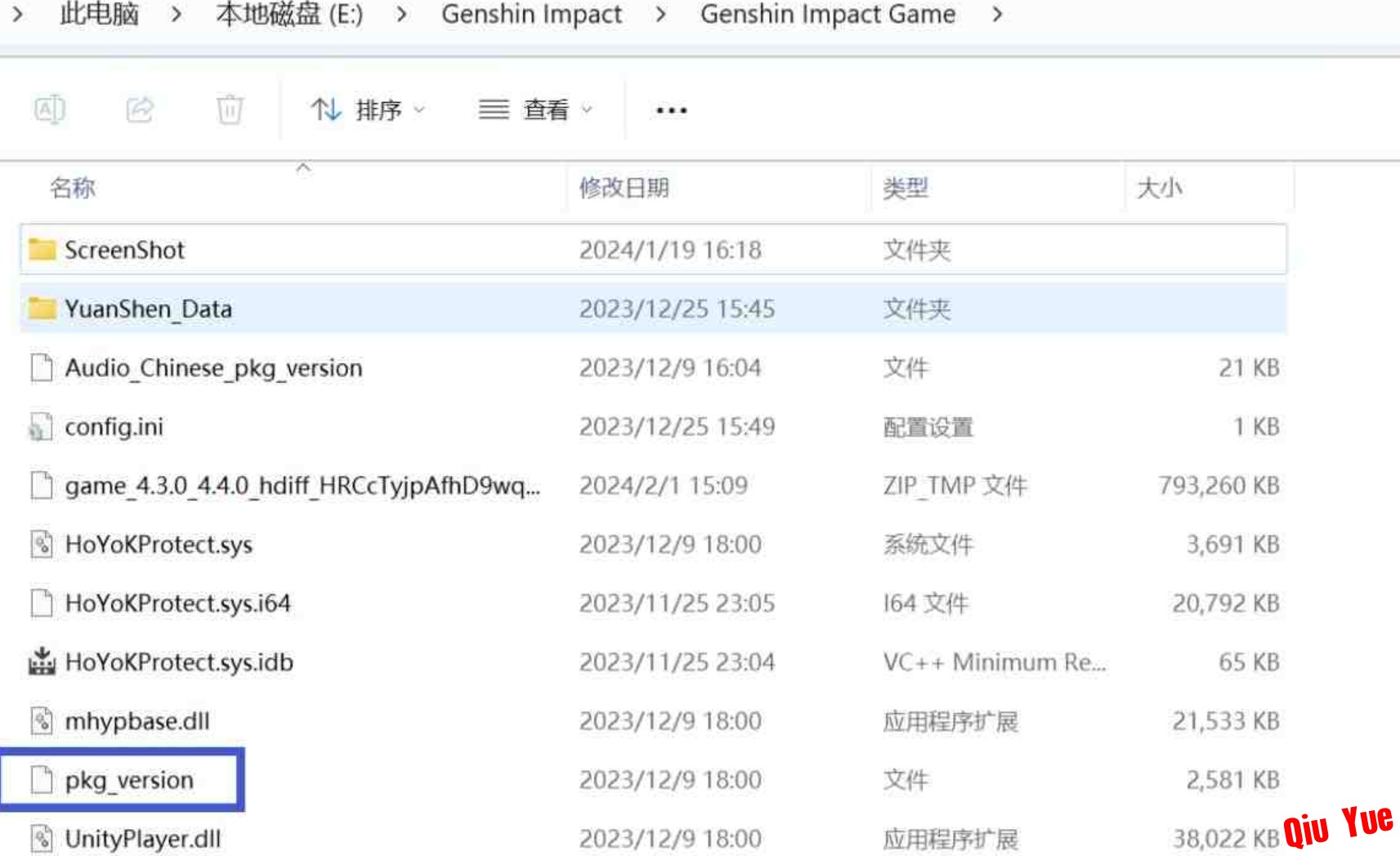
Task: Expand chevron after Genshin Impact breadcrumb
Action: pos(660,14)
